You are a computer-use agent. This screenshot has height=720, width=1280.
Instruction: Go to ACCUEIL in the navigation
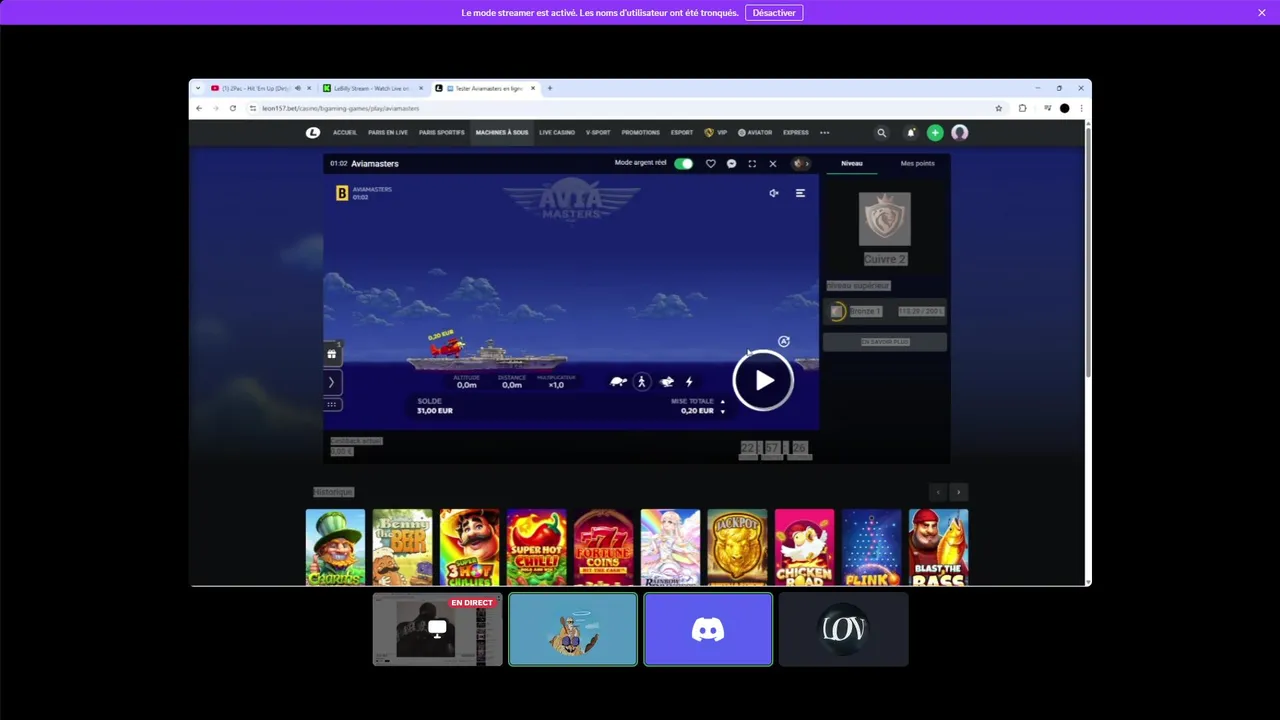(x=345, y=132)
